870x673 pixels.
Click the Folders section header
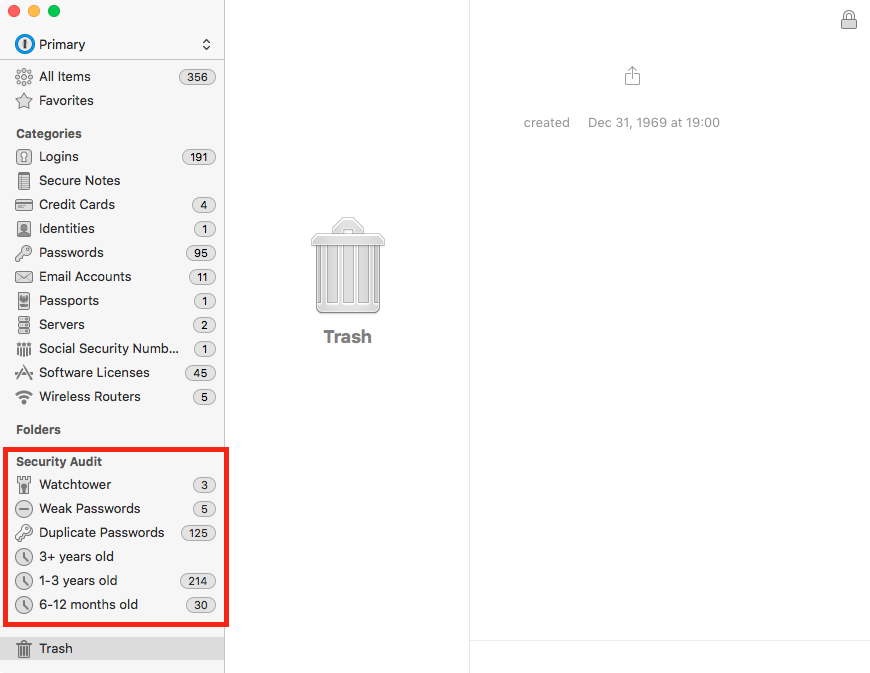(38, 430)
